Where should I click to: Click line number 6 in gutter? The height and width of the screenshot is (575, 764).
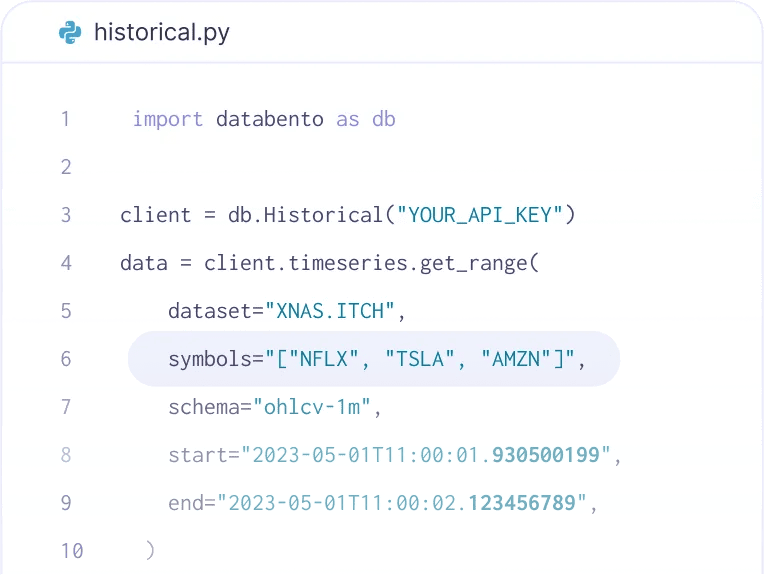pyautogui.click(x=66, y=359)
